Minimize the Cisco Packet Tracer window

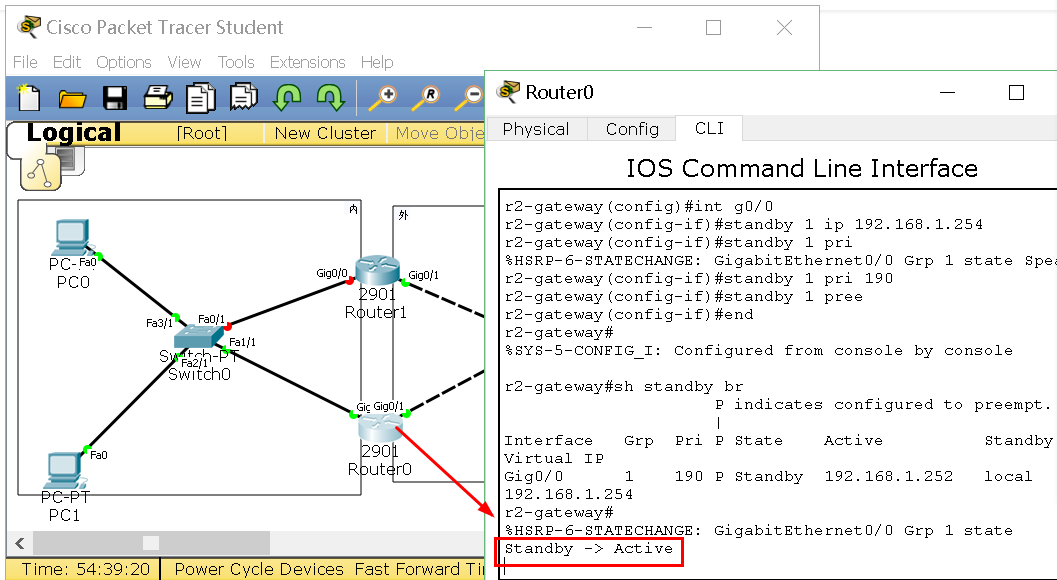pos(644,28)
